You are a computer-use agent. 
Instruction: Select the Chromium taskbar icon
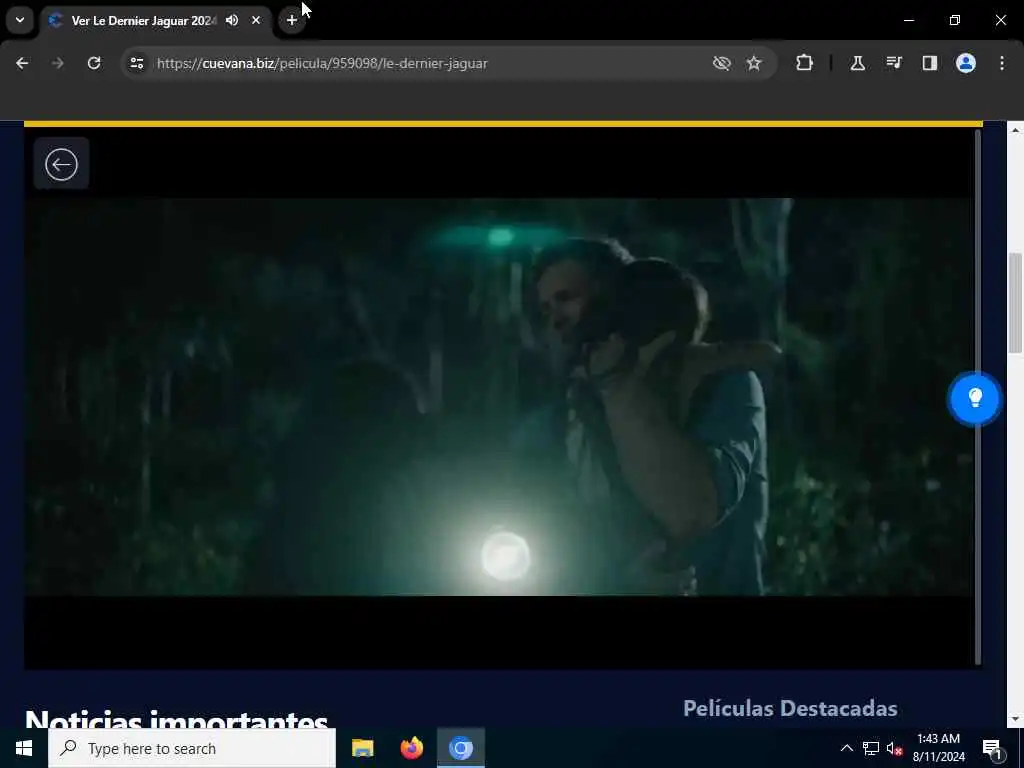coord(461,748)
